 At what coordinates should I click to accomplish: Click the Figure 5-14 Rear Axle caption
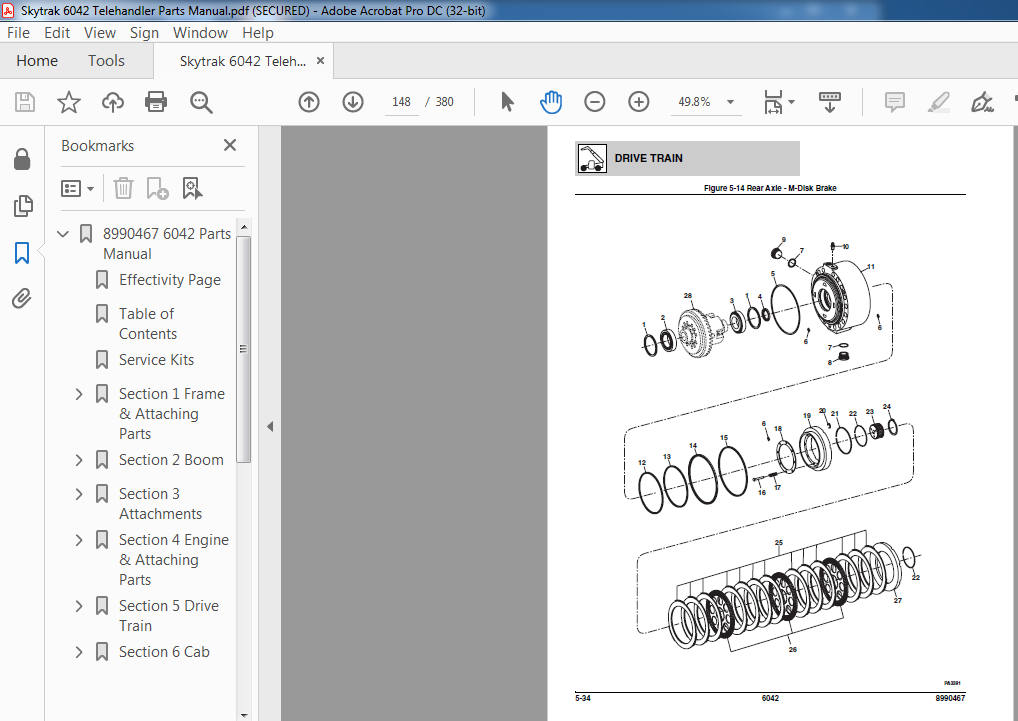[770, 188]
